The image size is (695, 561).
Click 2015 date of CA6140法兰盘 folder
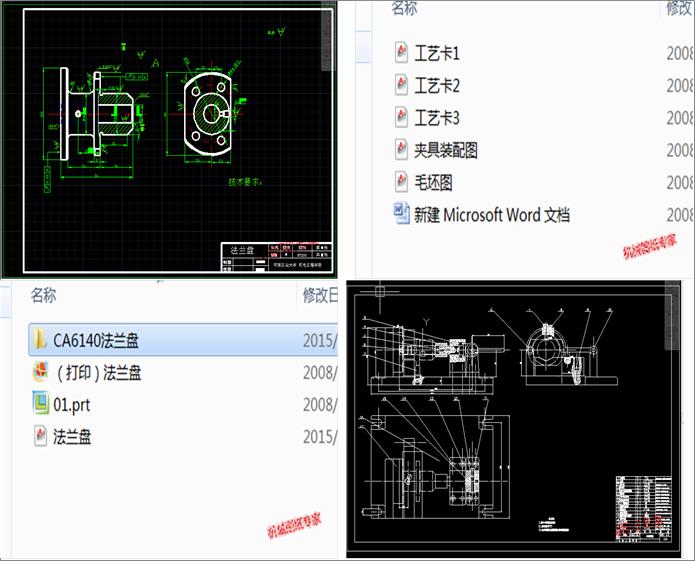pos(320,340)
